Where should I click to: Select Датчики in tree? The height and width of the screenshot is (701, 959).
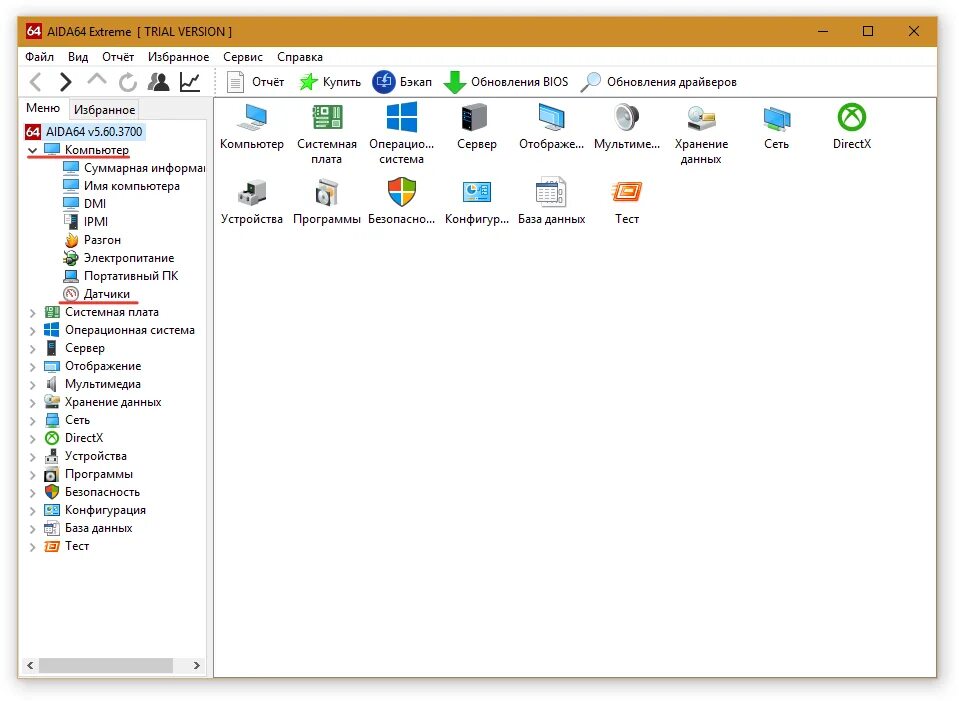click(97, 294)
